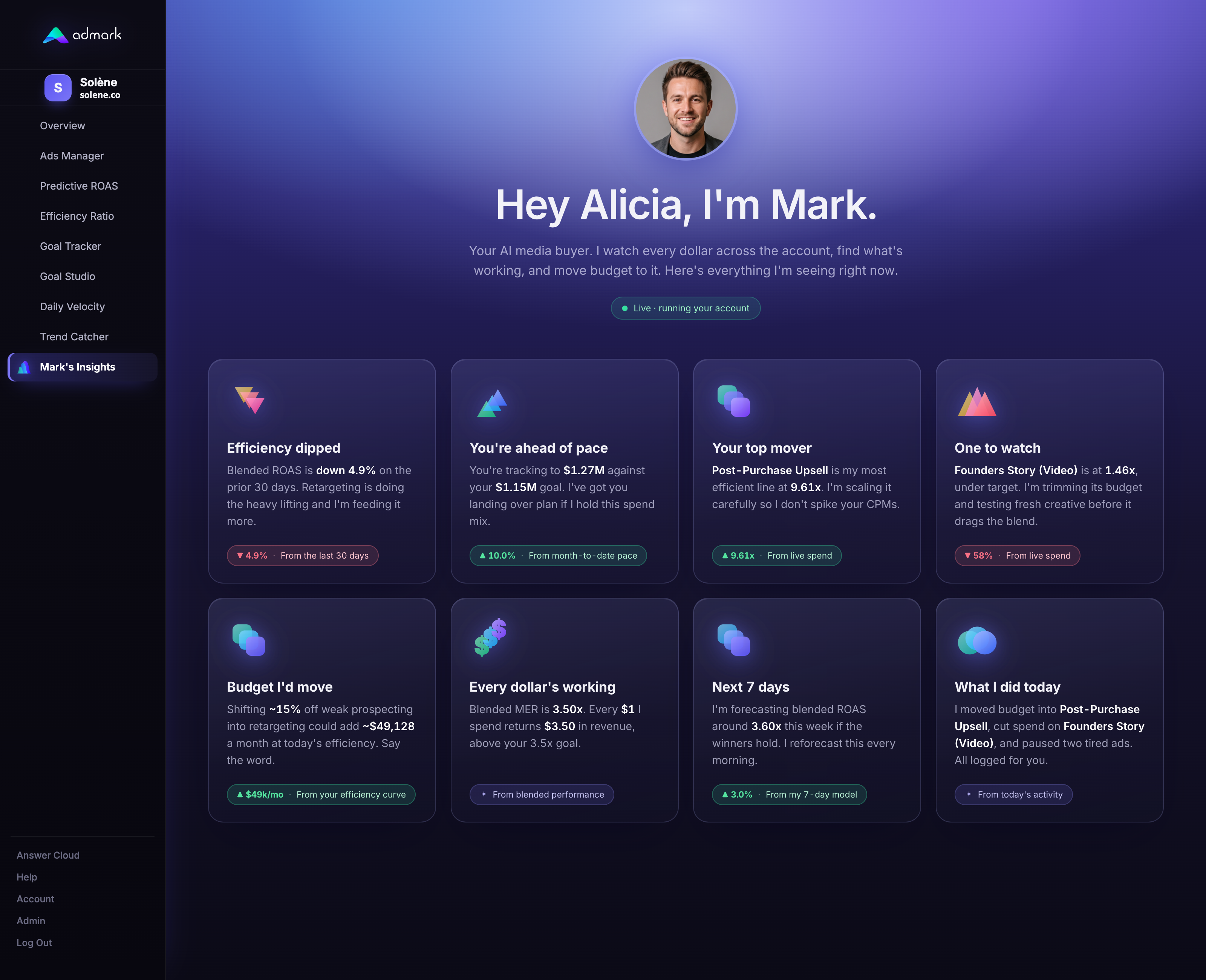Click the Next 7 days card icon
The width and height of the screenshot is (1206, 980).
pos(734,640)
